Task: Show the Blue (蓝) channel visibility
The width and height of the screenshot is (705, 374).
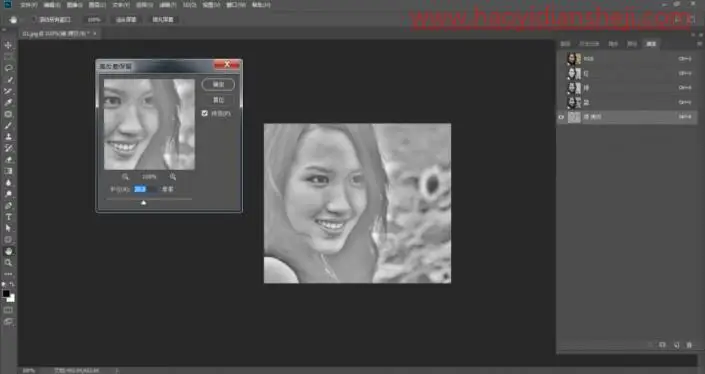Action: click(x=561, y=102)
